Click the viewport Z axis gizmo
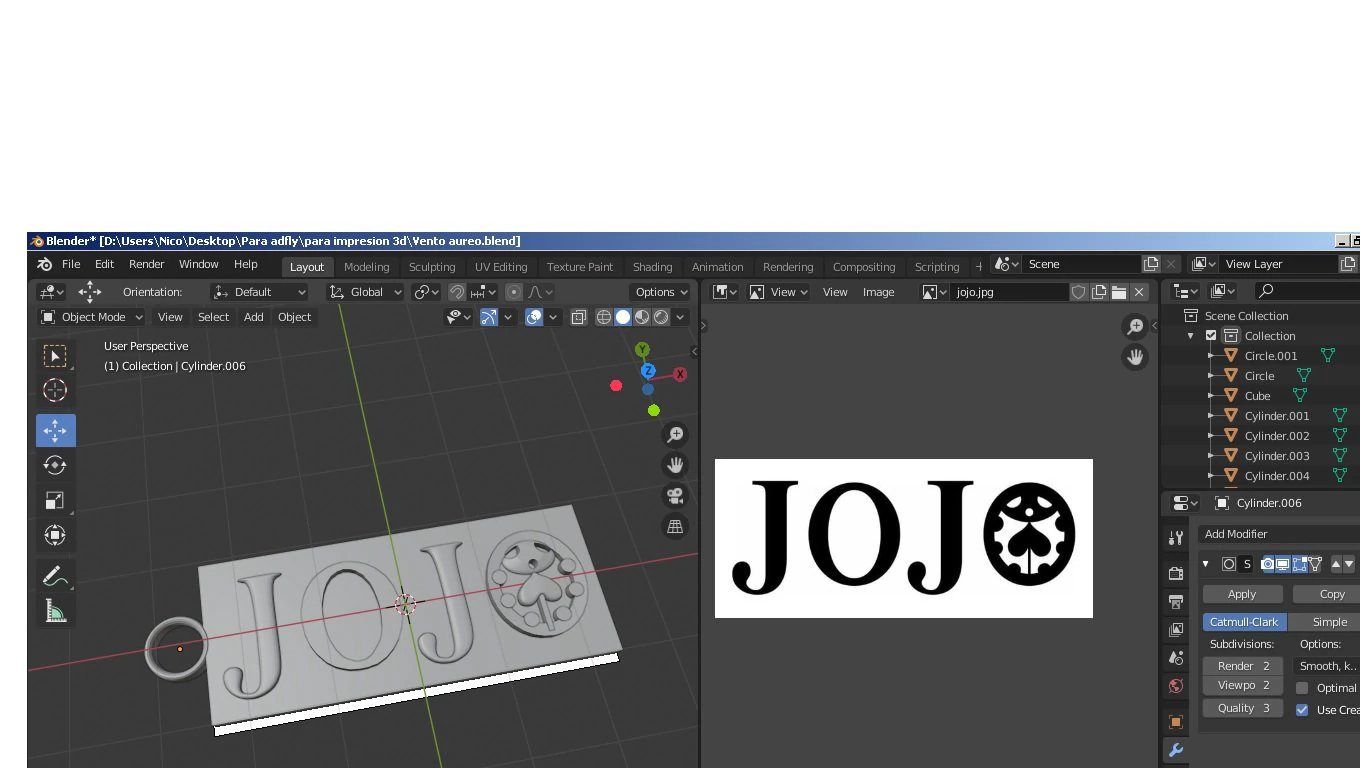Image resolution: width=1360 pixels, height=768 pixels. tap(648, 371)
